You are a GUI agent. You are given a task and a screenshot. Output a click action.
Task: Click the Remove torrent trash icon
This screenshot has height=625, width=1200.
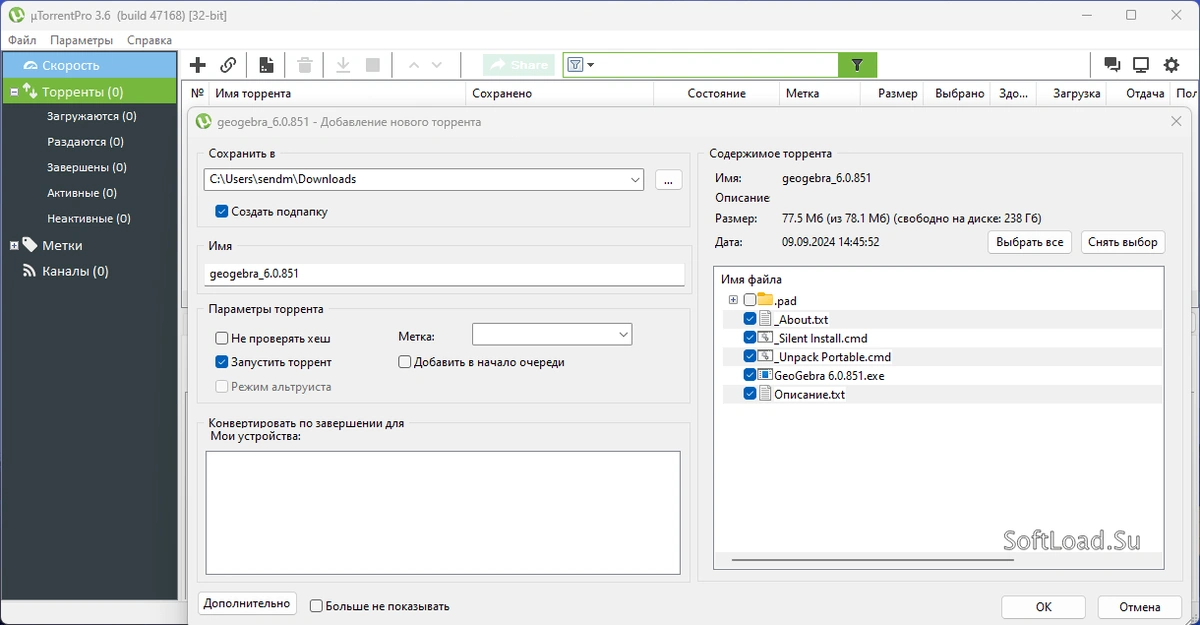point(305,65)
